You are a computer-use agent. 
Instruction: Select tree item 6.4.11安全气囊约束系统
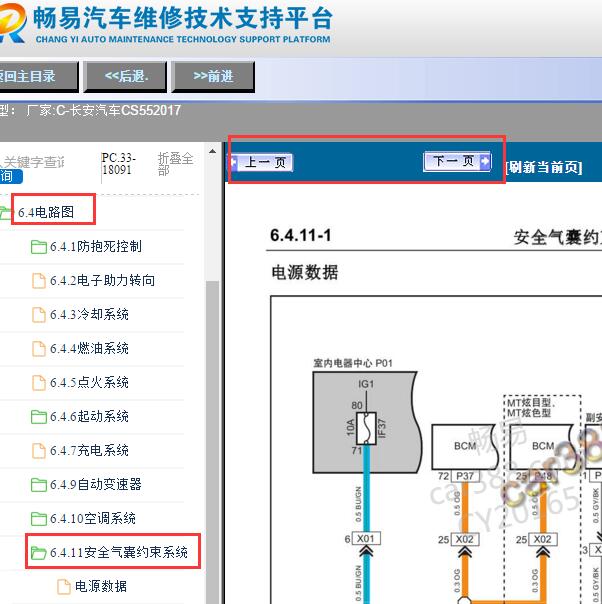pos(119,552)
